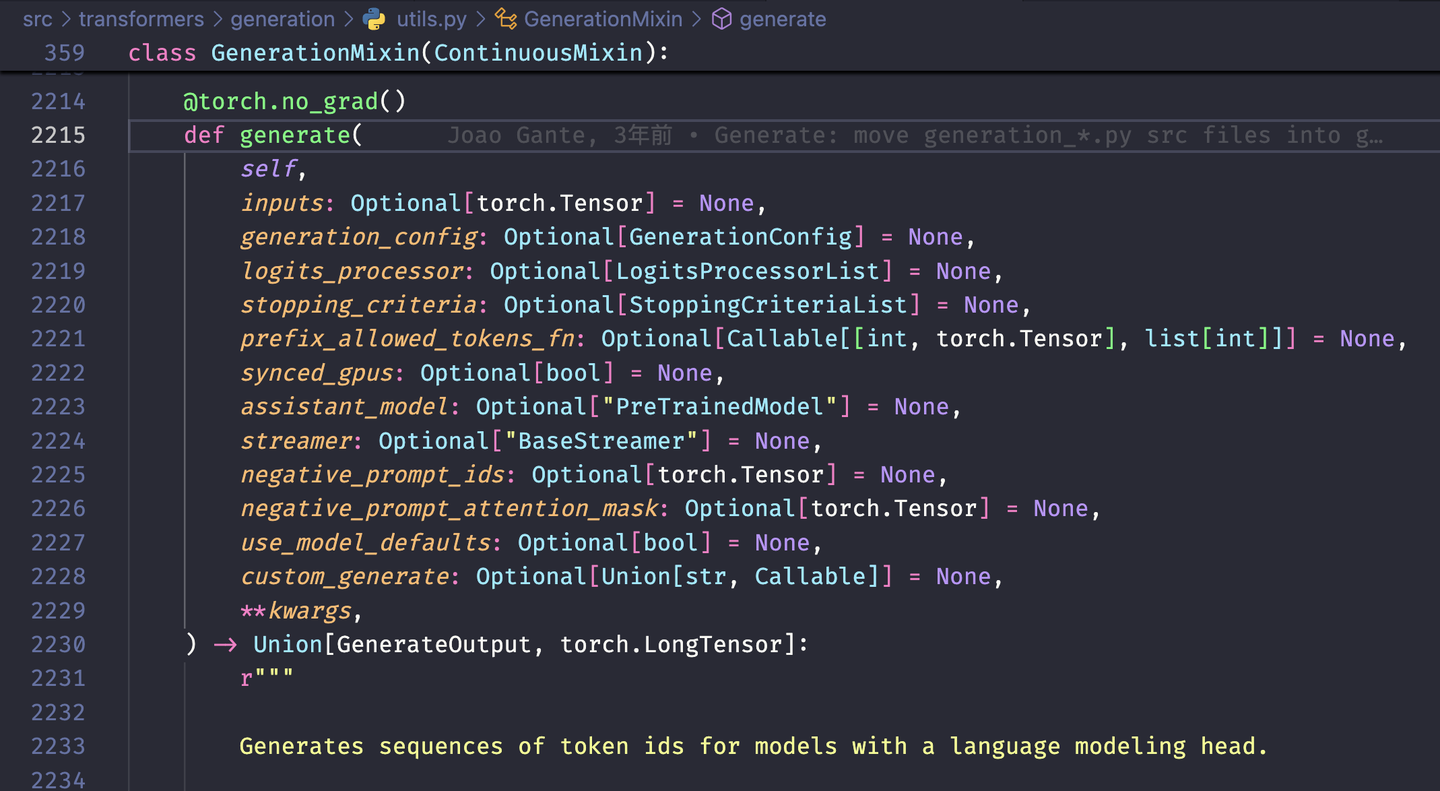
Task: Open the transformers breadcrumb dropdown
Action: tap(141, 19)
